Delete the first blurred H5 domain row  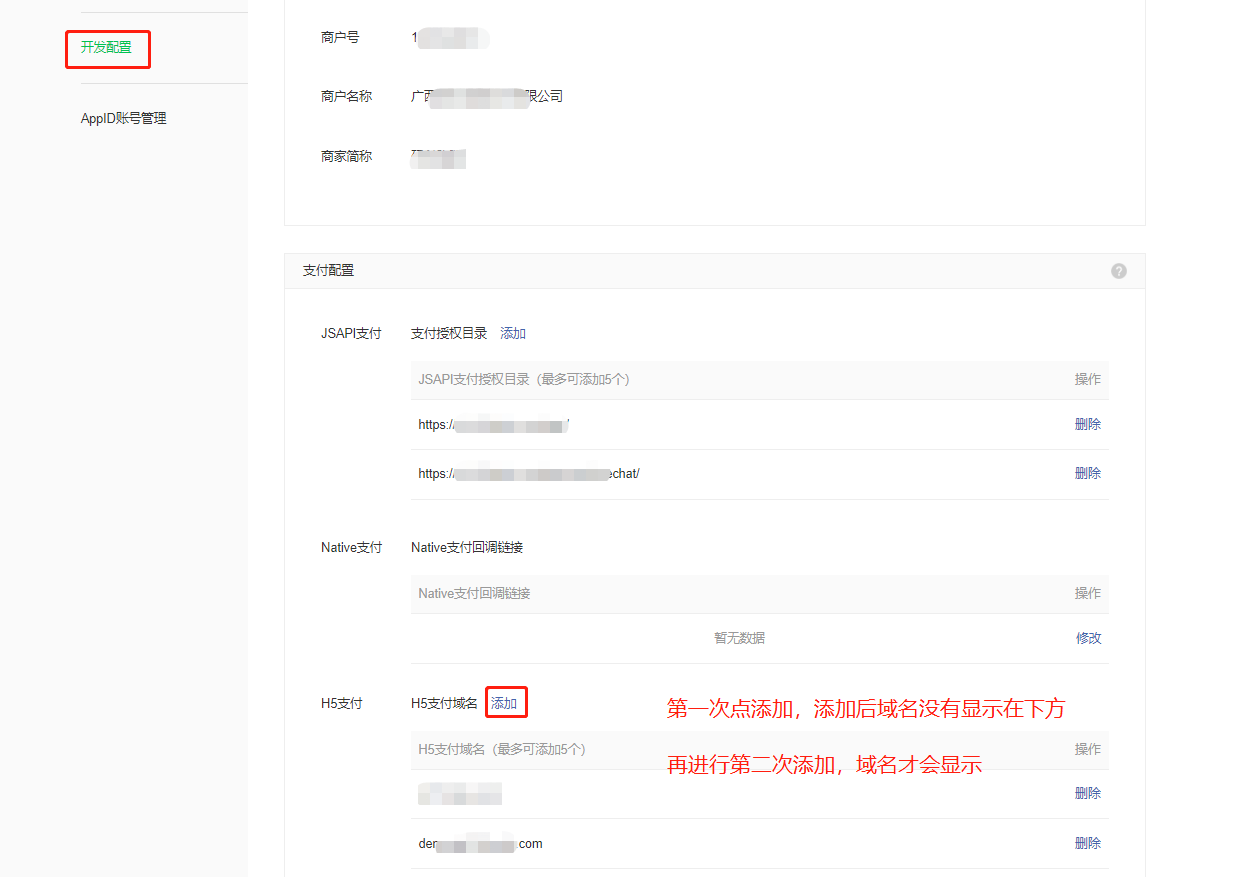1088,793
